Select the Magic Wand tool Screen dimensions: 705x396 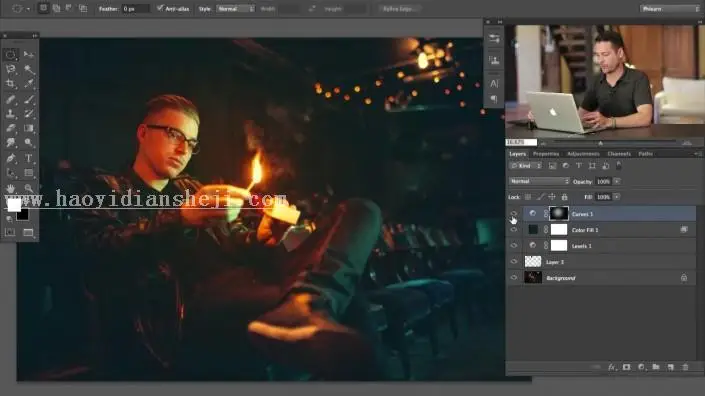[29, 69]
